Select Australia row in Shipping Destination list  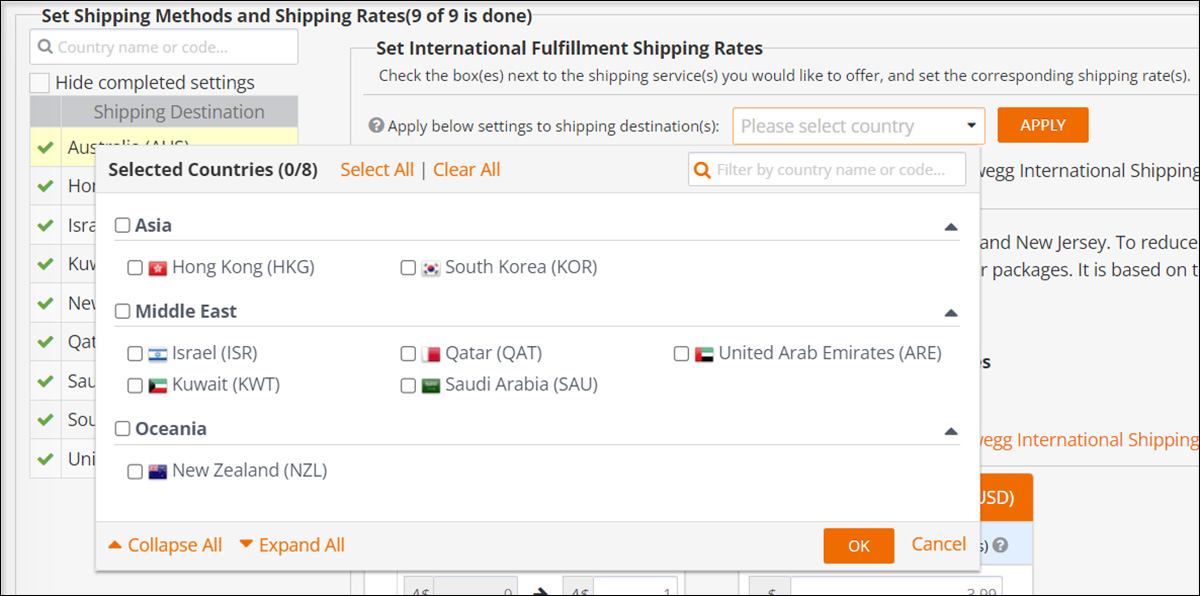click(x=164, y=147)
